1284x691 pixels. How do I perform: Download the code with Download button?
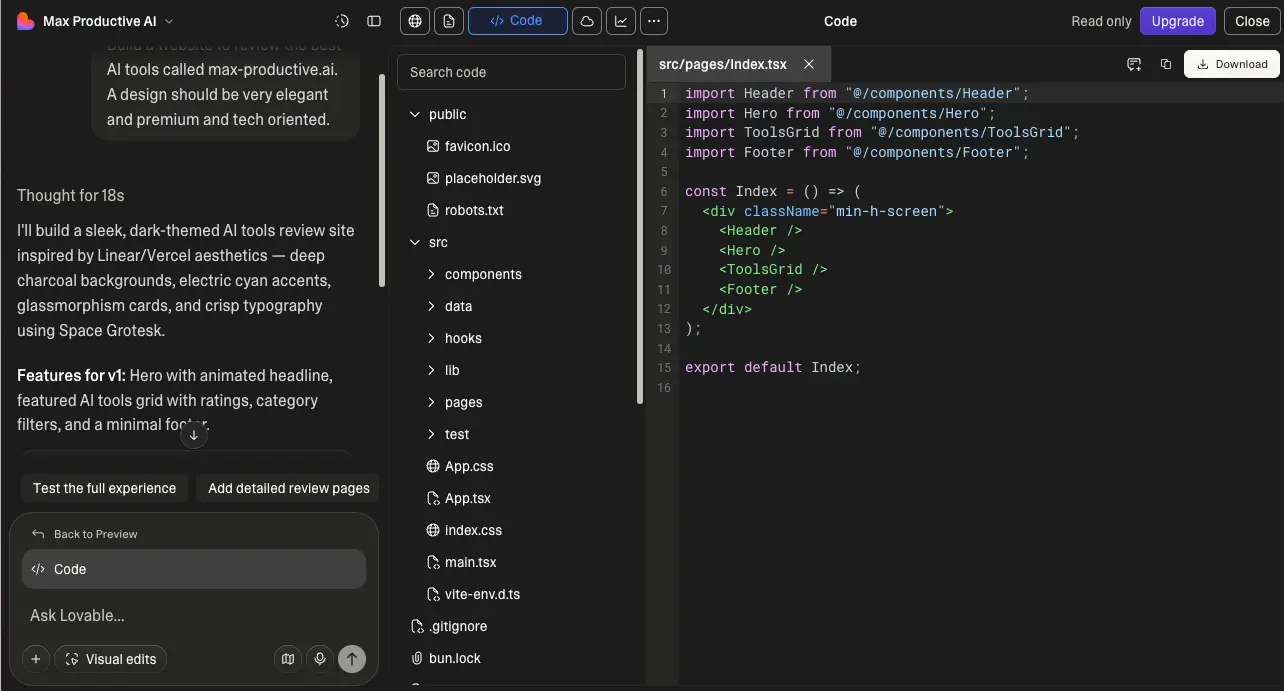pos(1232,64)
